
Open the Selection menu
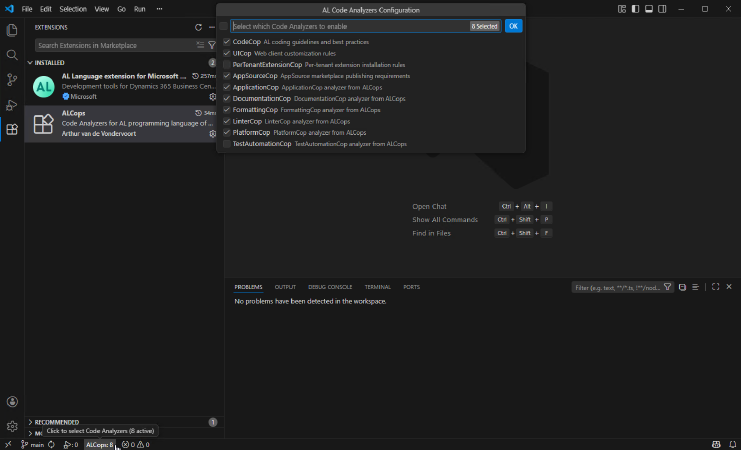tap(73, 8)
